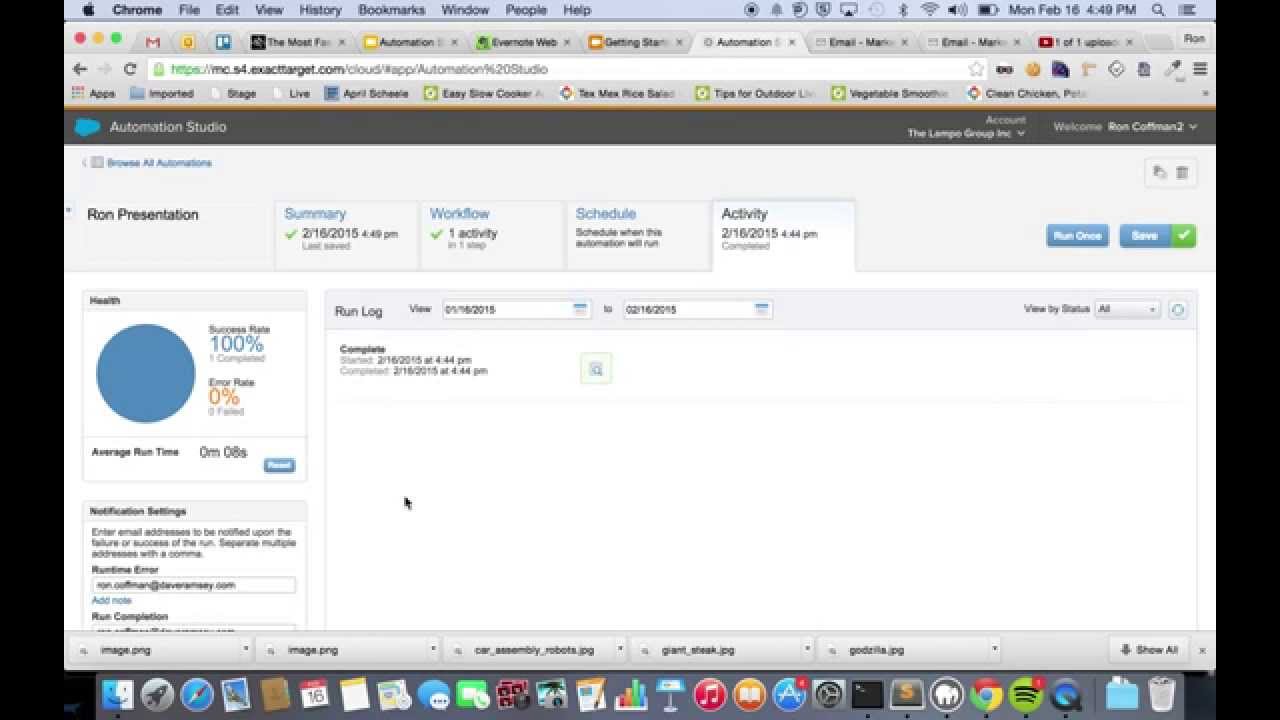Close the downloads bar
The image size is (1280, 720).
1202,650
